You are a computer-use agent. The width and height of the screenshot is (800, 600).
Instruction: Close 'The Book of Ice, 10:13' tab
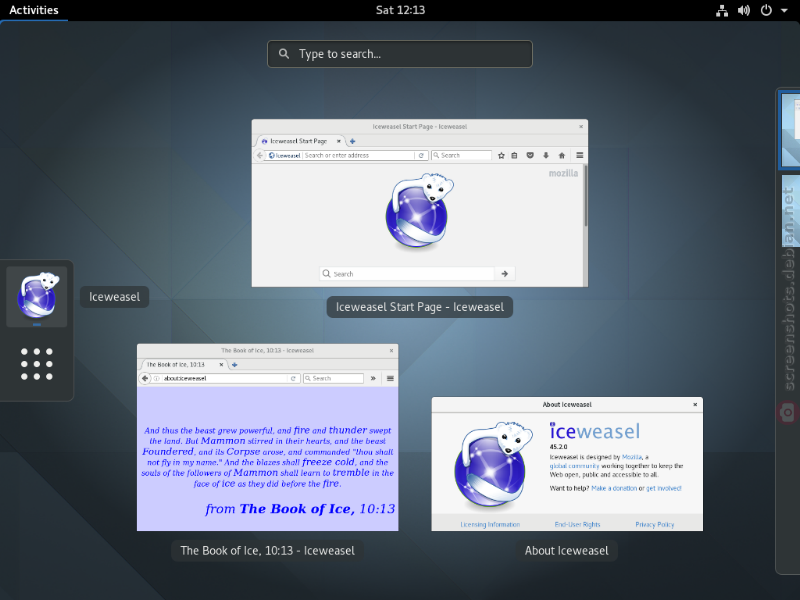221,364
